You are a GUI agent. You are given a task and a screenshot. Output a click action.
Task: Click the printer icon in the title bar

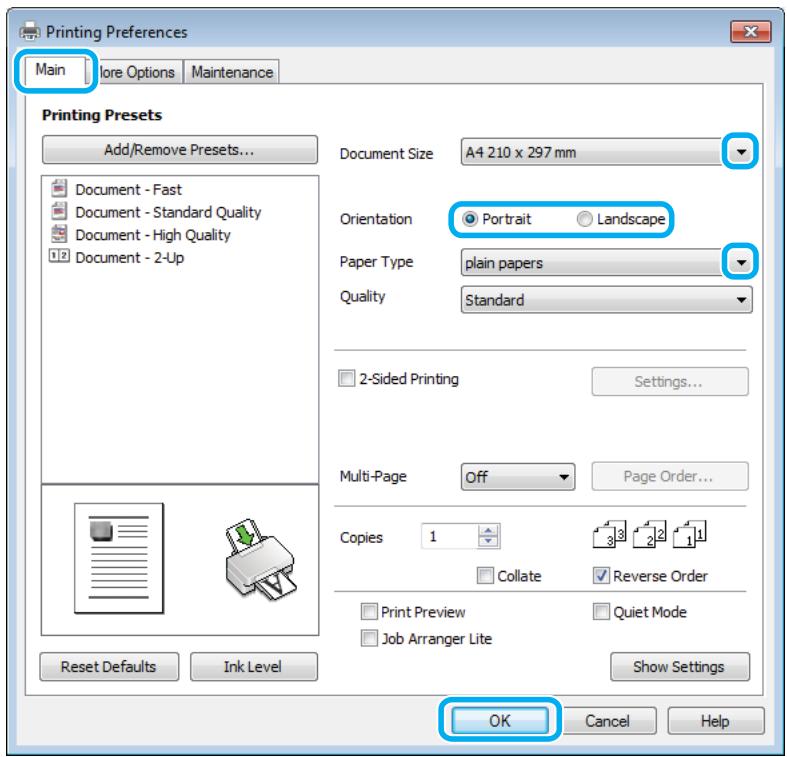[30, 31]
